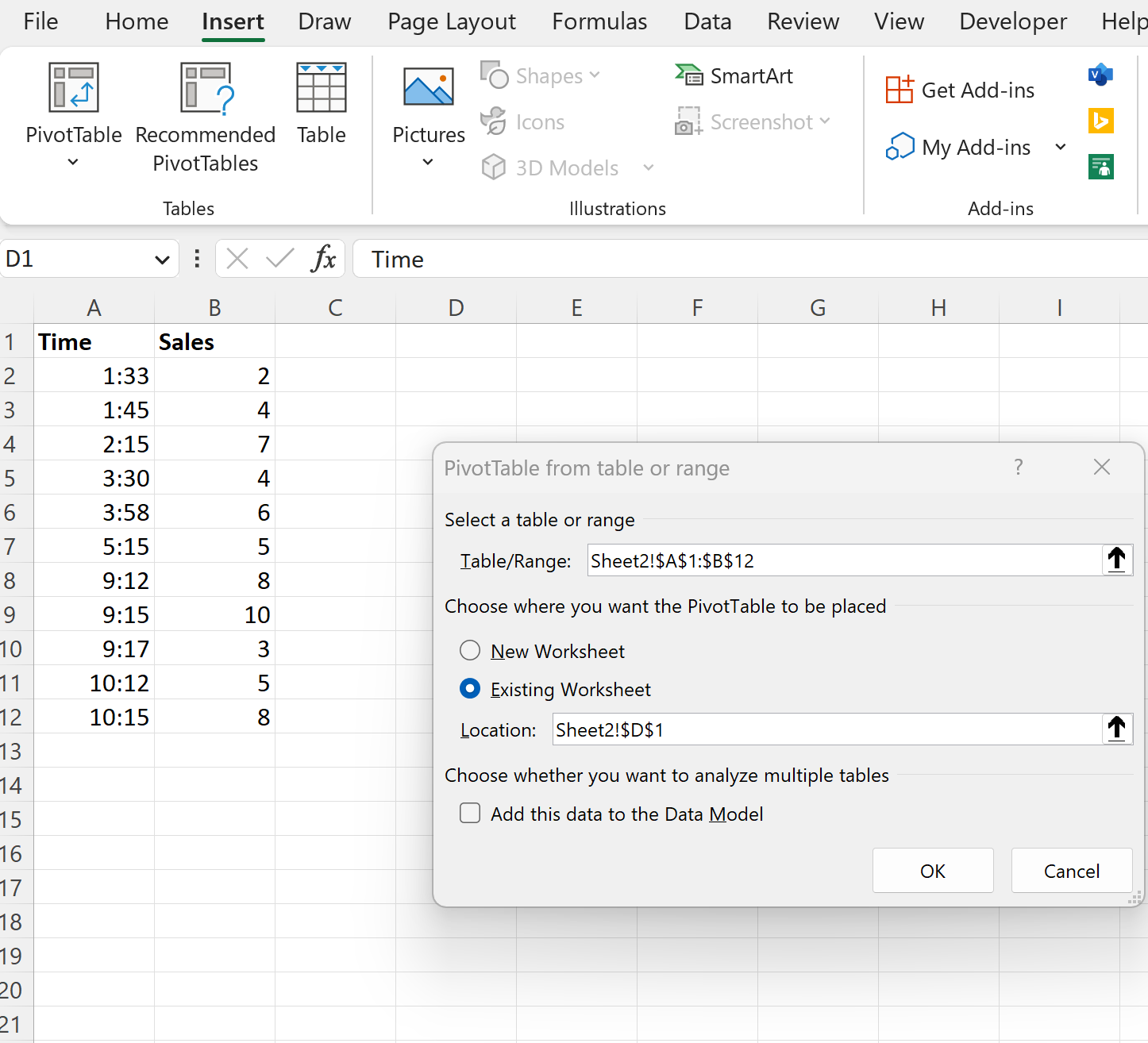The image size is (1148, 1043).
Task: Switch to the Formulas ribbon tab
Action: tap(599, 21)
